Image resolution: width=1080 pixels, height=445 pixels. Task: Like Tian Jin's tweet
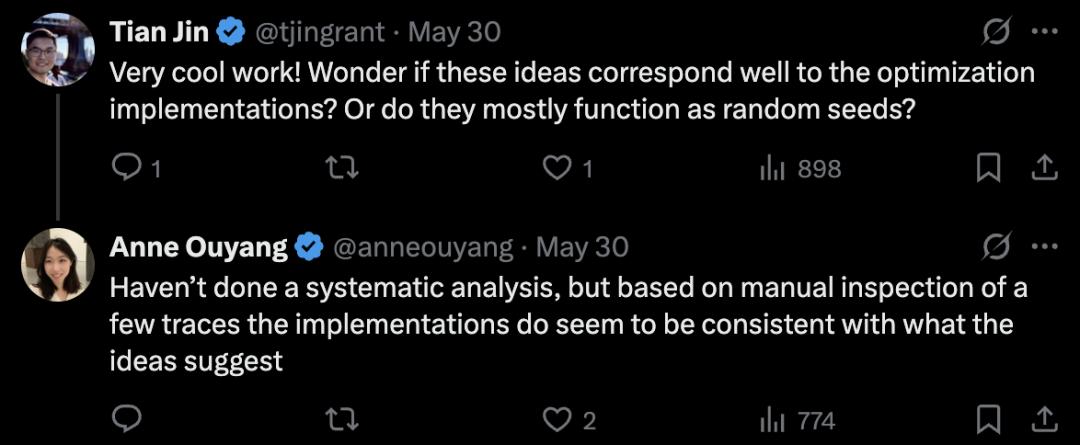click(556, 169)
